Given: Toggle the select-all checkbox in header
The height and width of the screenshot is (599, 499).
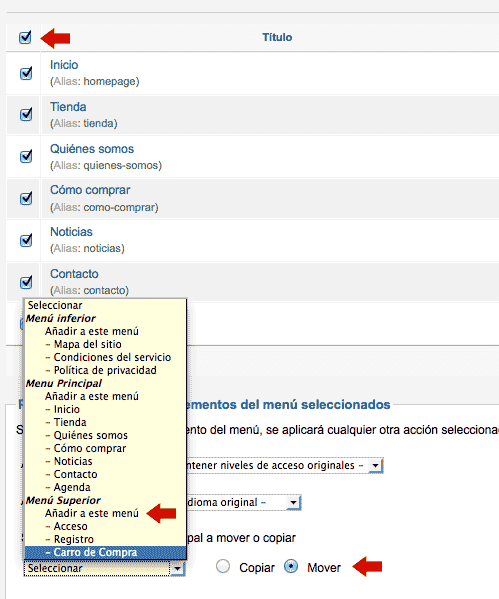Looking at the screenshot, I should (25, 37).
